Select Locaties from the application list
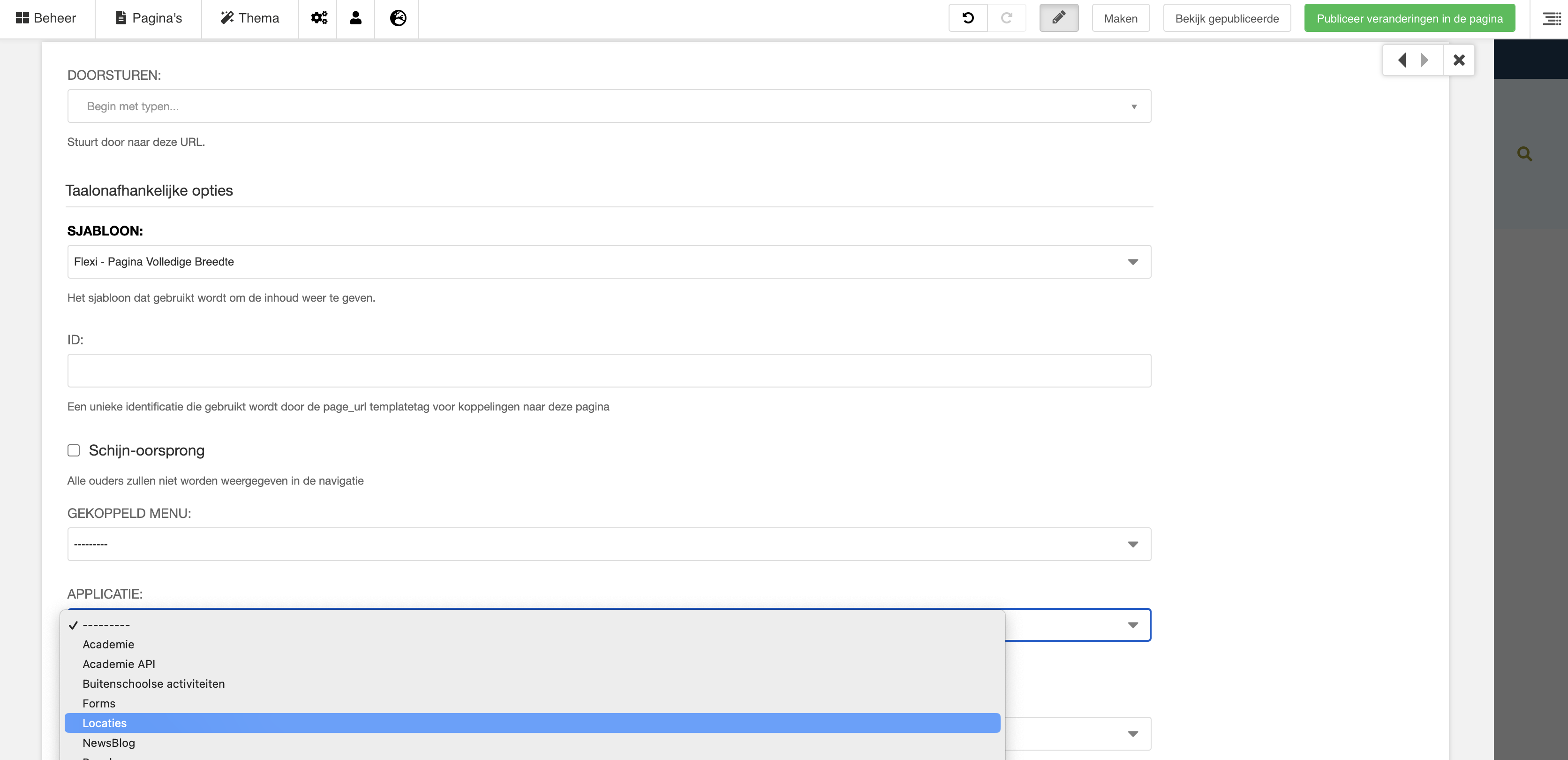The width and height of the screenshot is (1568, 760). 105,723
